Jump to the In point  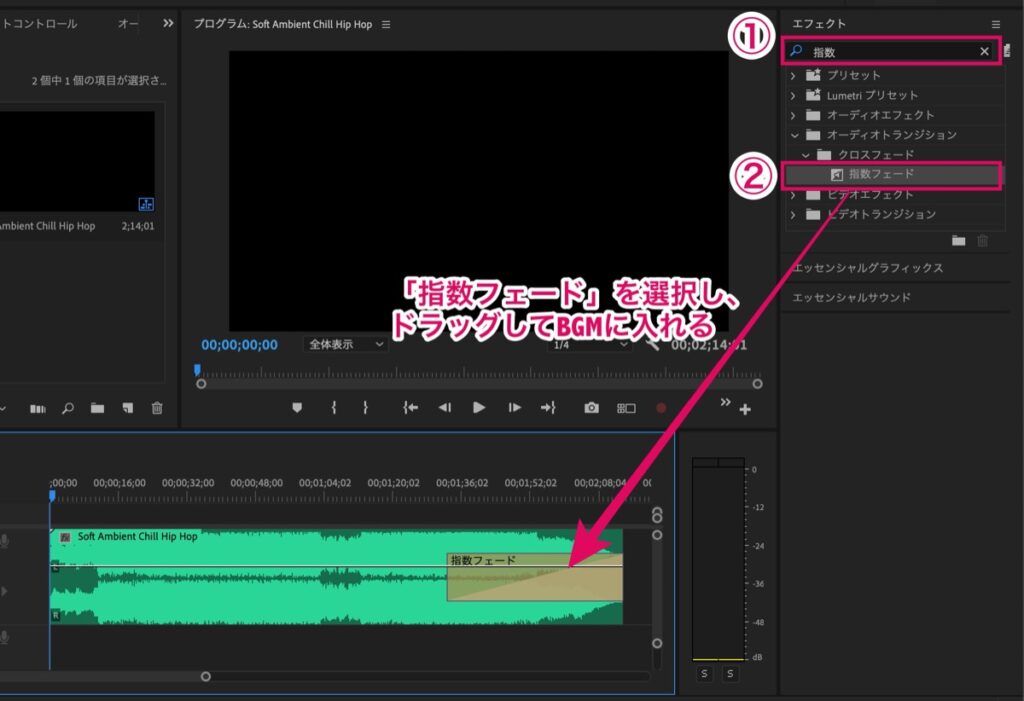click(410, 408)
